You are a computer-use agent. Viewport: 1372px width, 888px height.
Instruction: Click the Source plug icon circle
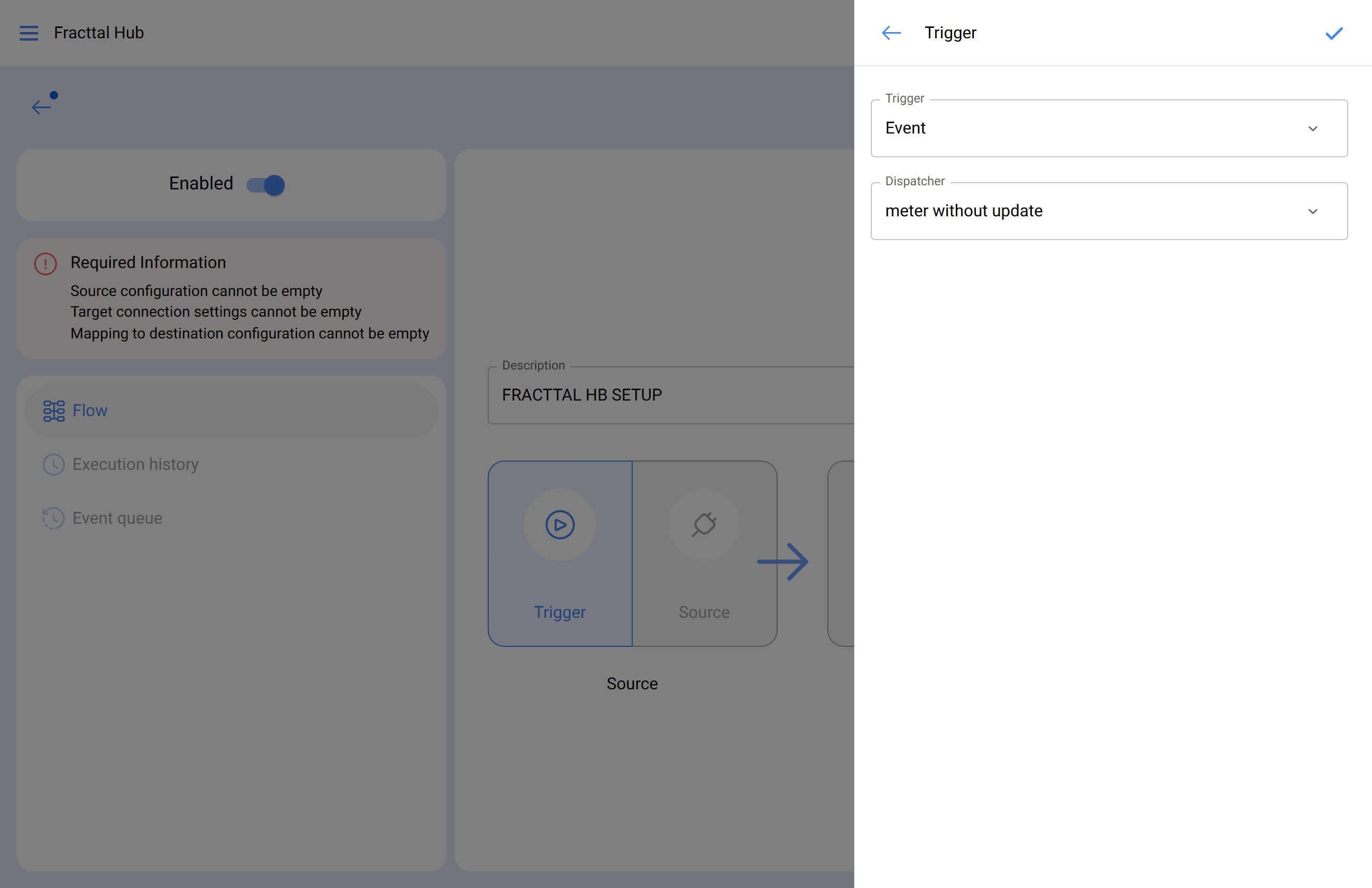click(704, 524)
